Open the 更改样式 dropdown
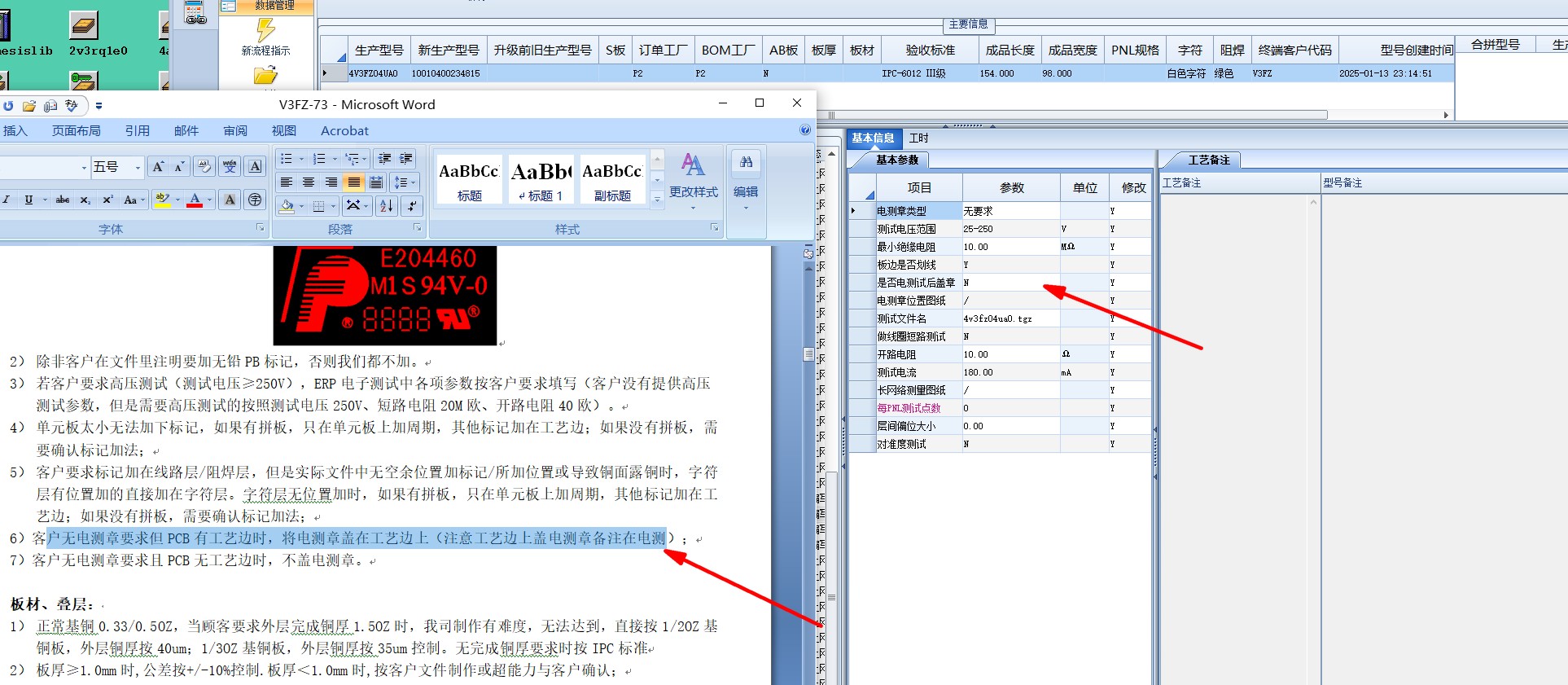Viewport: 1568px width, 685px height. [694, 181]
